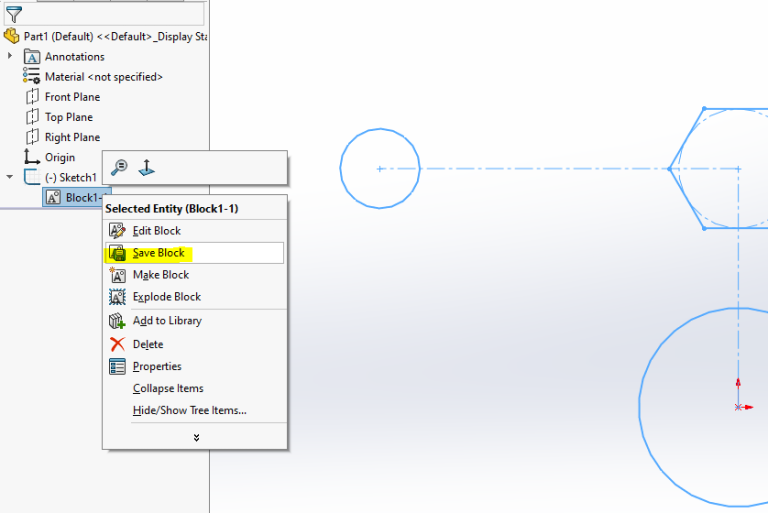
Task: Select the large circle in sketch
Action: click(639, 407)
